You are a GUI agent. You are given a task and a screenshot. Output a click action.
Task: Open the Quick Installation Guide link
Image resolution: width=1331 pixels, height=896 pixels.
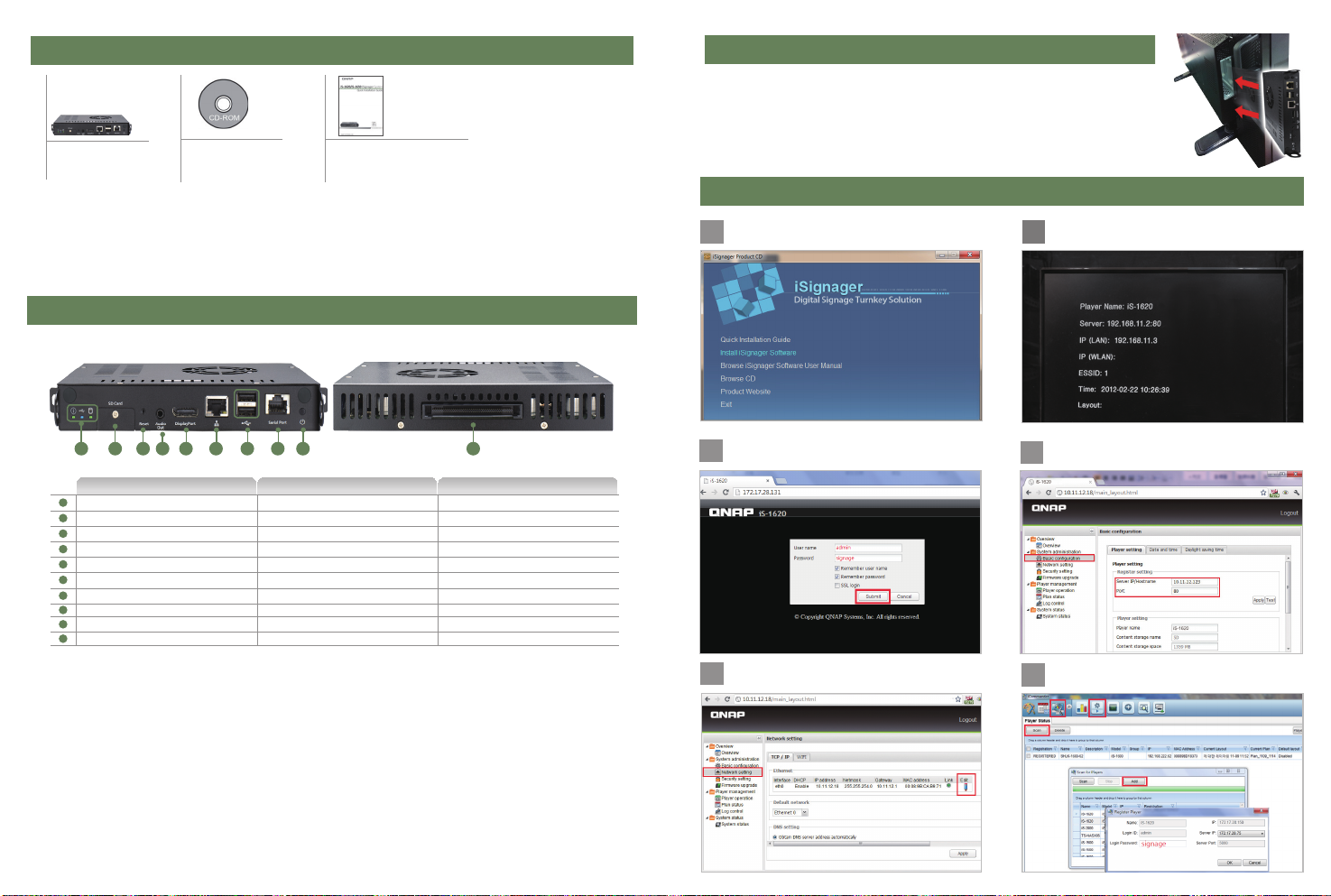755,340
